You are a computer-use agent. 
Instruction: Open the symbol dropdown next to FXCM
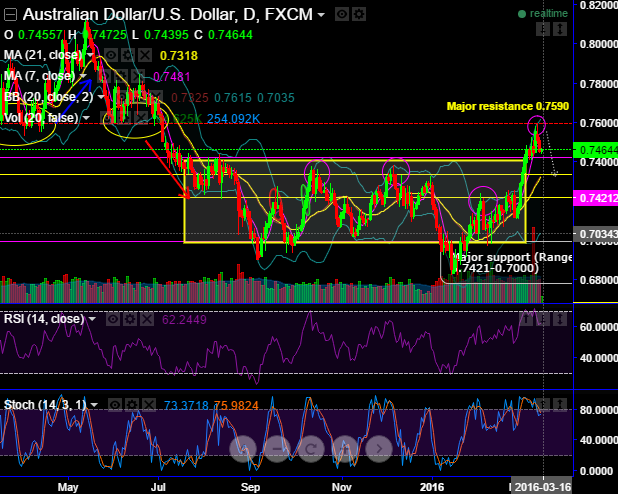[x=321, y=15]
